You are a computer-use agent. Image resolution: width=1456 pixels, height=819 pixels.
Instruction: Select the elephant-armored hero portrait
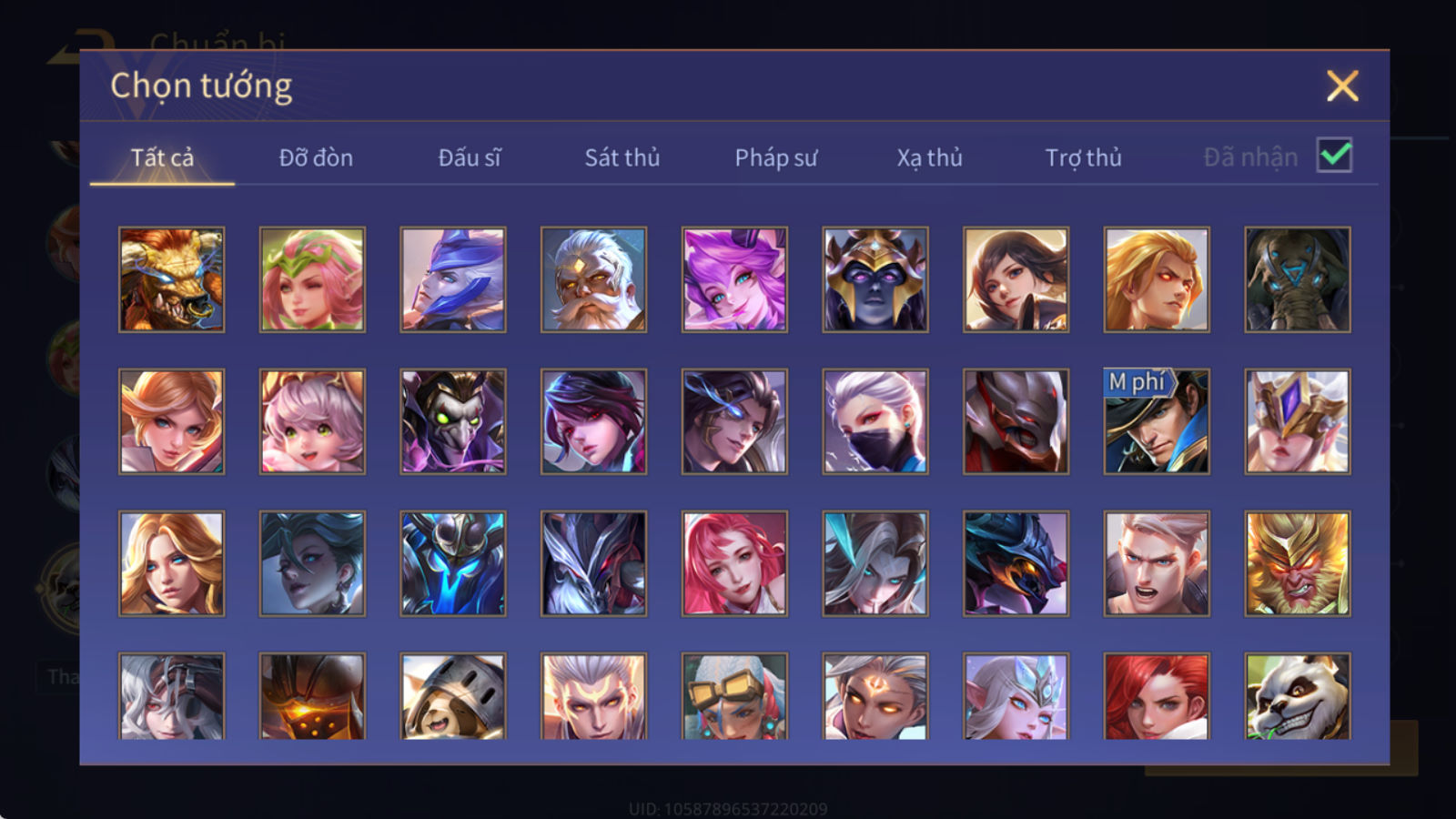click(x=1298, y=279)
